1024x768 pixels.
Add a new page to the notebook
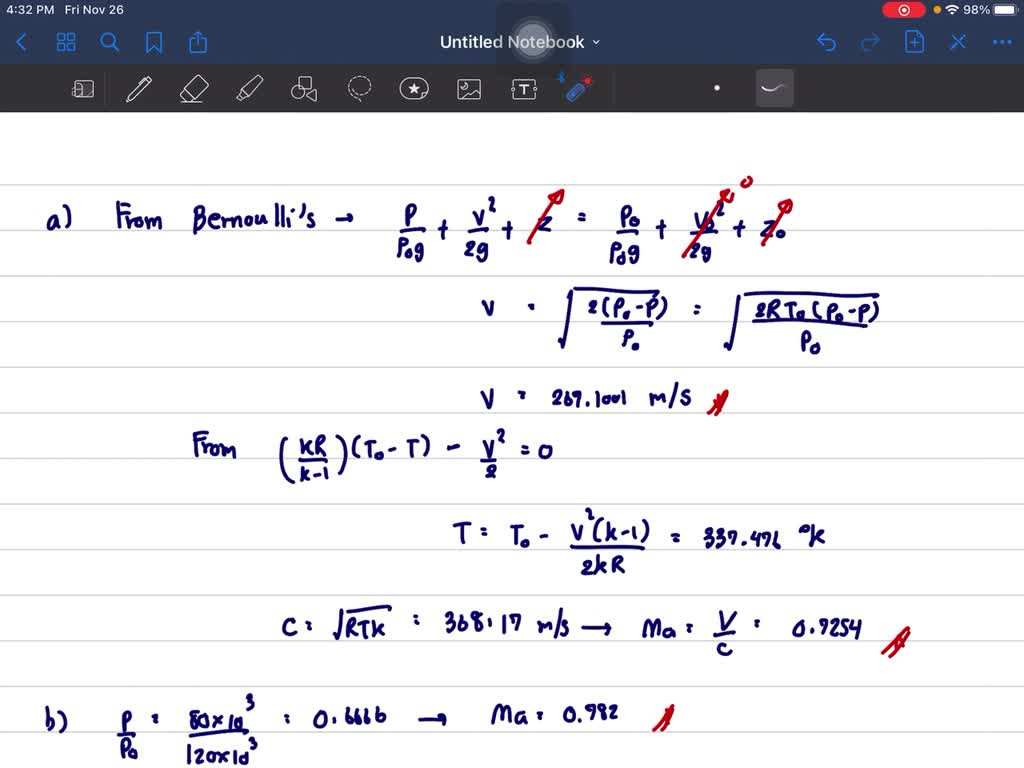coord(914,42)
